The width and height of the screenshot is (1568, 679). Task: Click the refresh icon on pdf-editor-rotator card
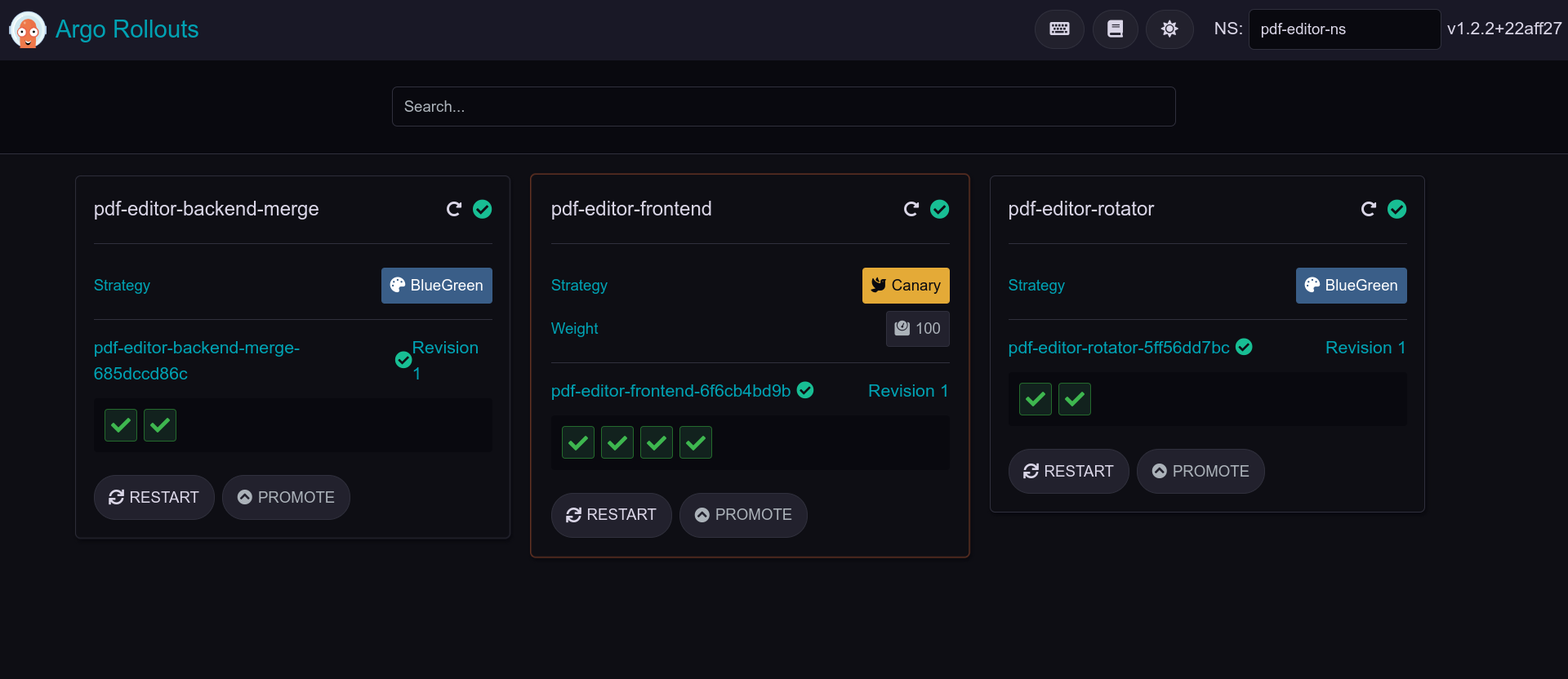pos(1369,209)
